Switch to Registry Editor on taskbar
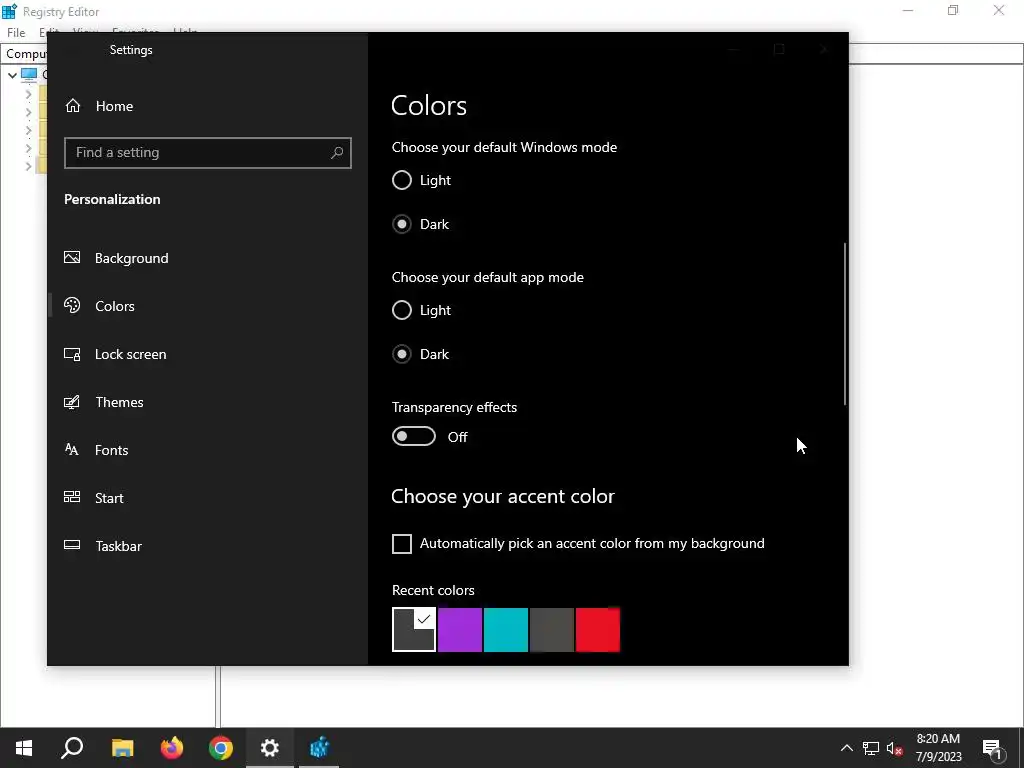Image resolution: width=1024 pixels, height=768 pixels. pos(319,748)
